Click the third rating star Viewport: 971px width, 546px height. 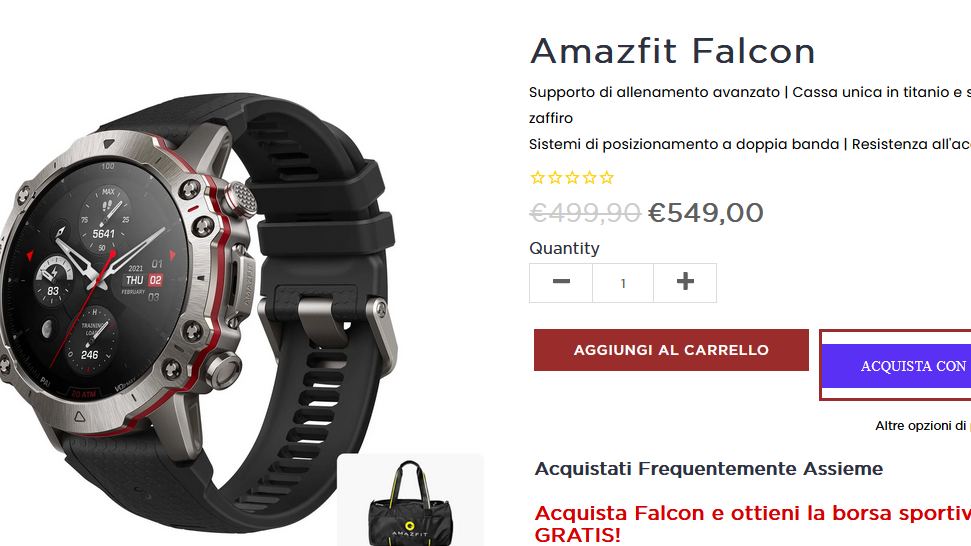pos(572,178)
